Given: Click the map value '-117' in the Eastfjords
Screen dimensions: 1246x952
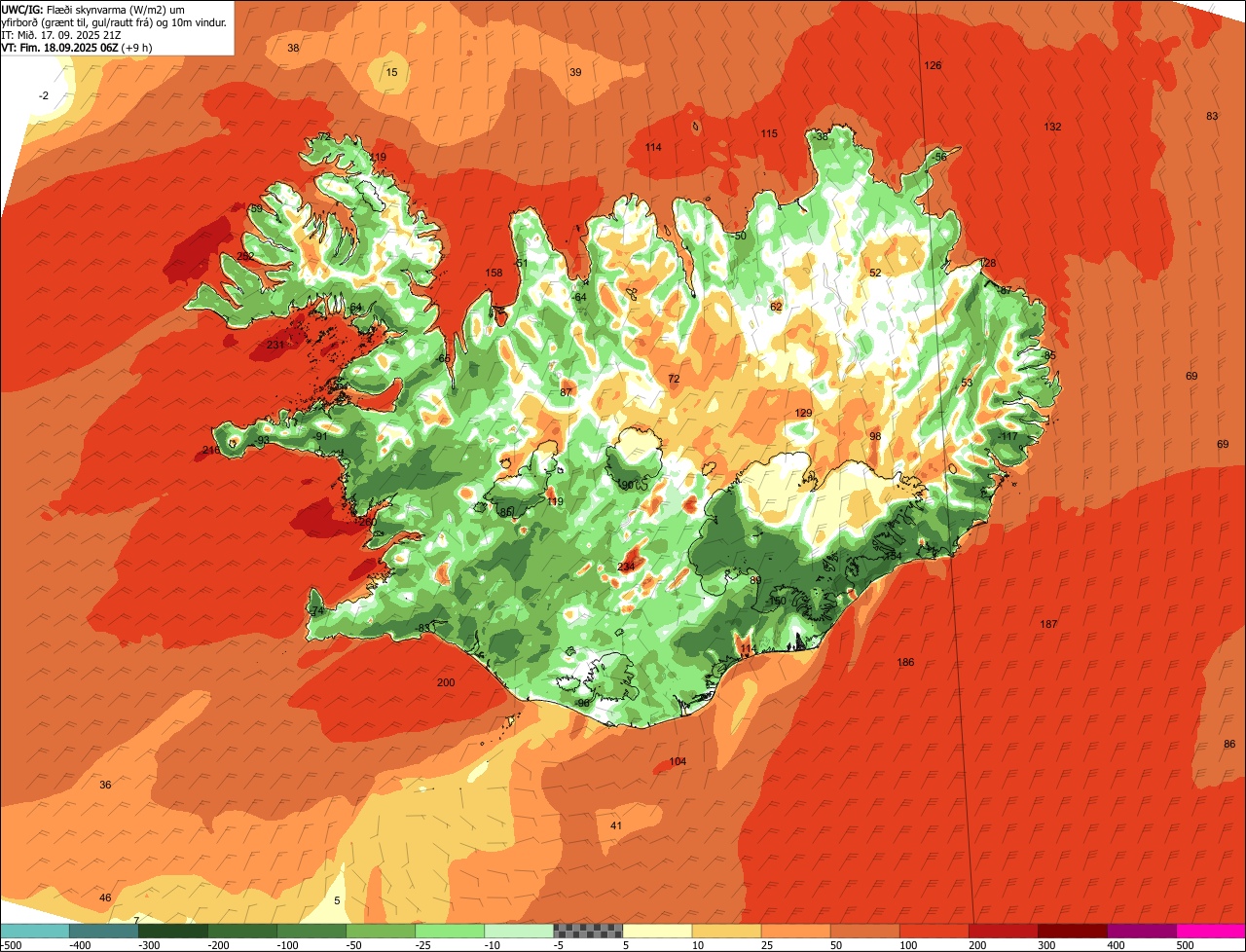Looking at the screenshot, I should (x=1007, y=436).
